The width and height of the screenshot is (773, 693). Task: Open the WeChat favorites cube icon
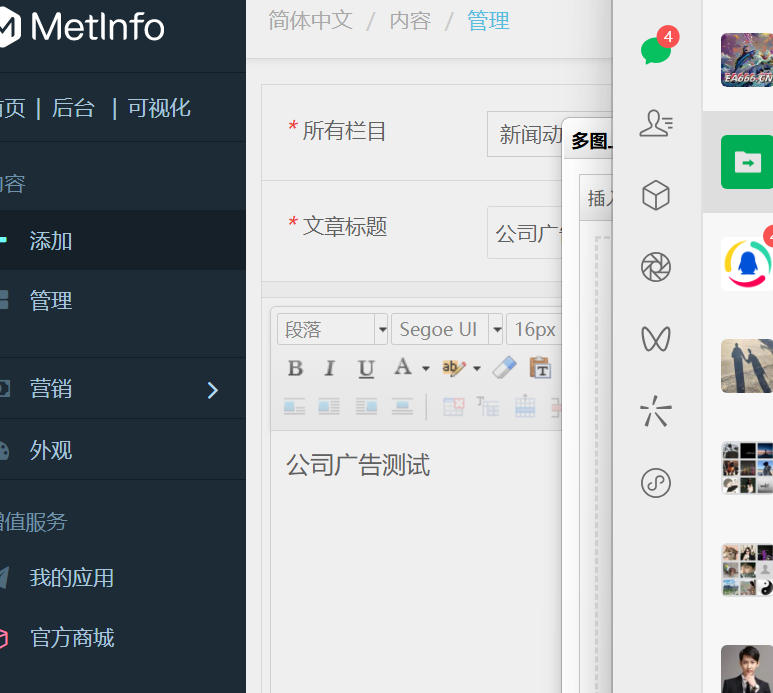point(656,195)
